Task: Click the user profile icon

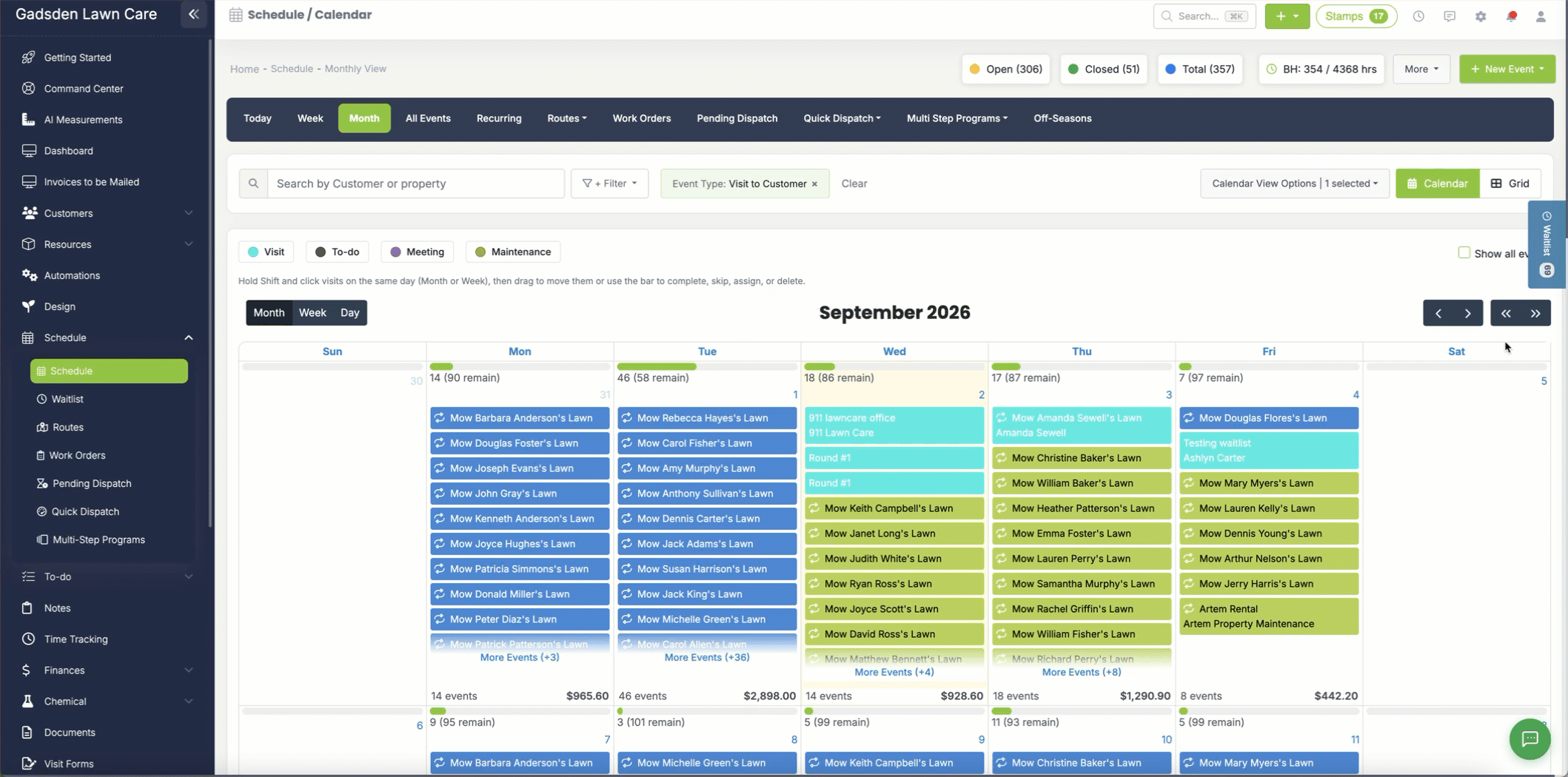Action: tap(1541, 16)
